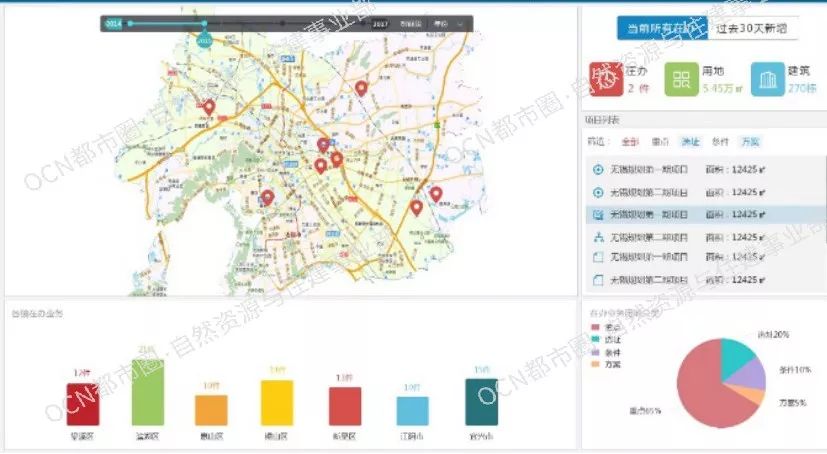Click the light blue 江阴市 bar
This screenshot has width=827, height=454.
[x=412, y=411]
